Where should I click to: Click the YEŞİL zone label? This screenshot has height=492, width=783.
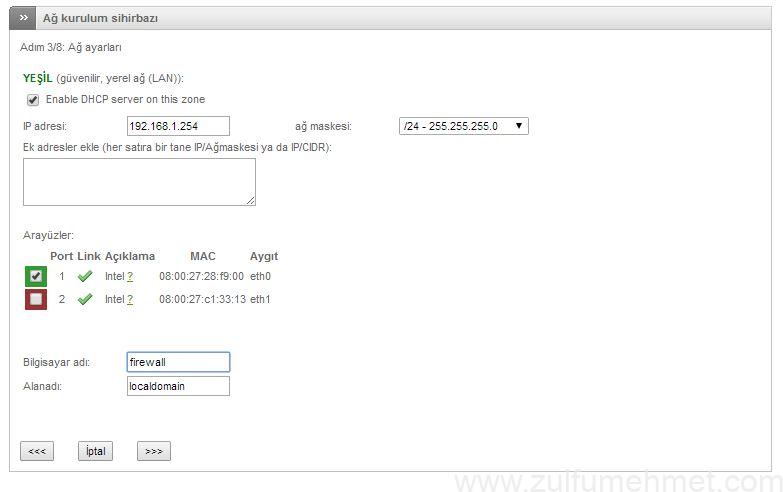point(37,78)
